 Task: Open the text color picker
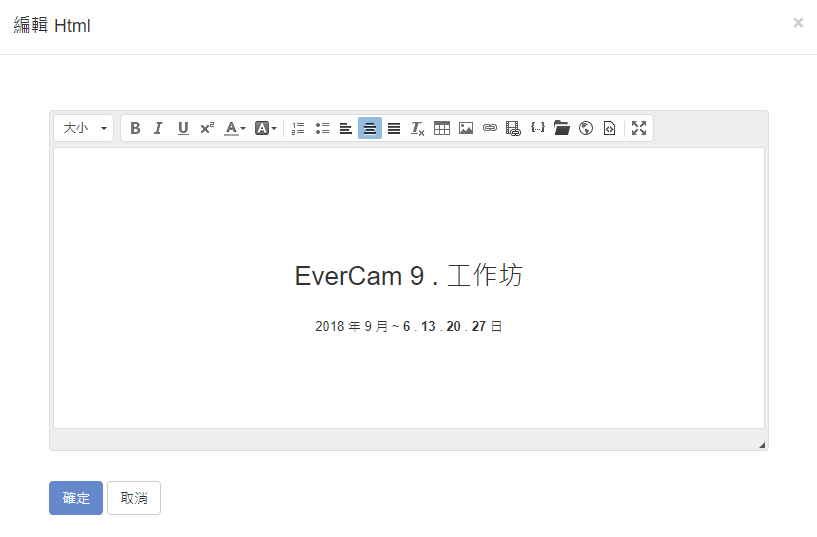(x=234, y=128)
